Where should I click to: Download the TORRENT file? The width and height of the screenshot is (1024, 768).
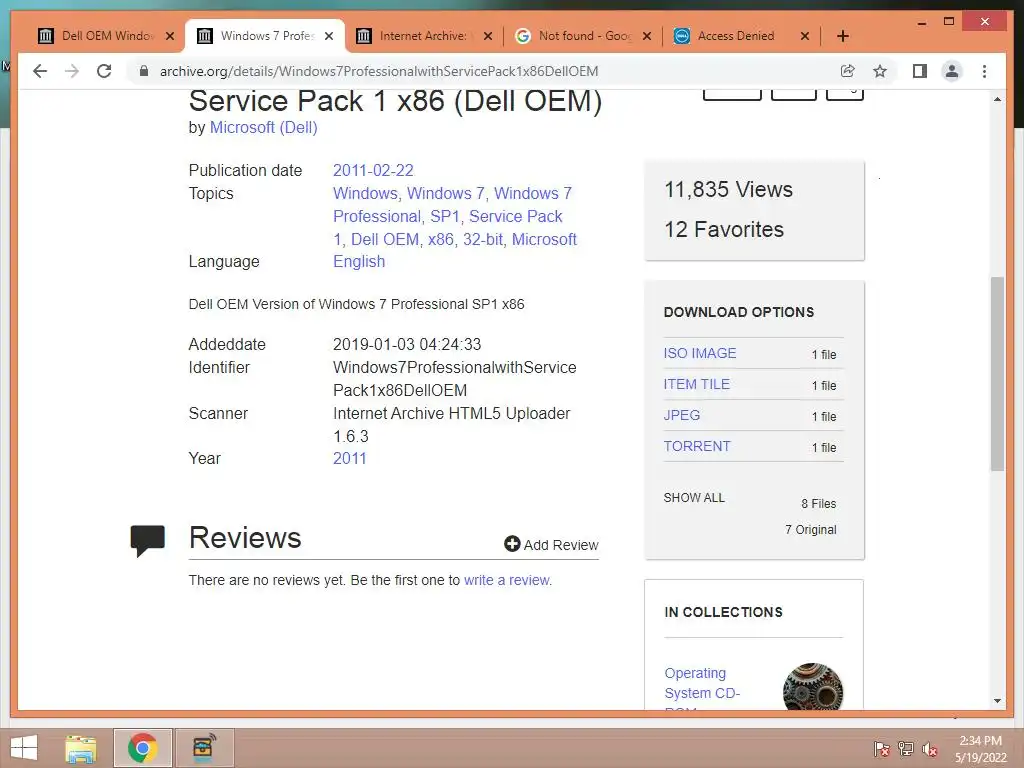697,447
